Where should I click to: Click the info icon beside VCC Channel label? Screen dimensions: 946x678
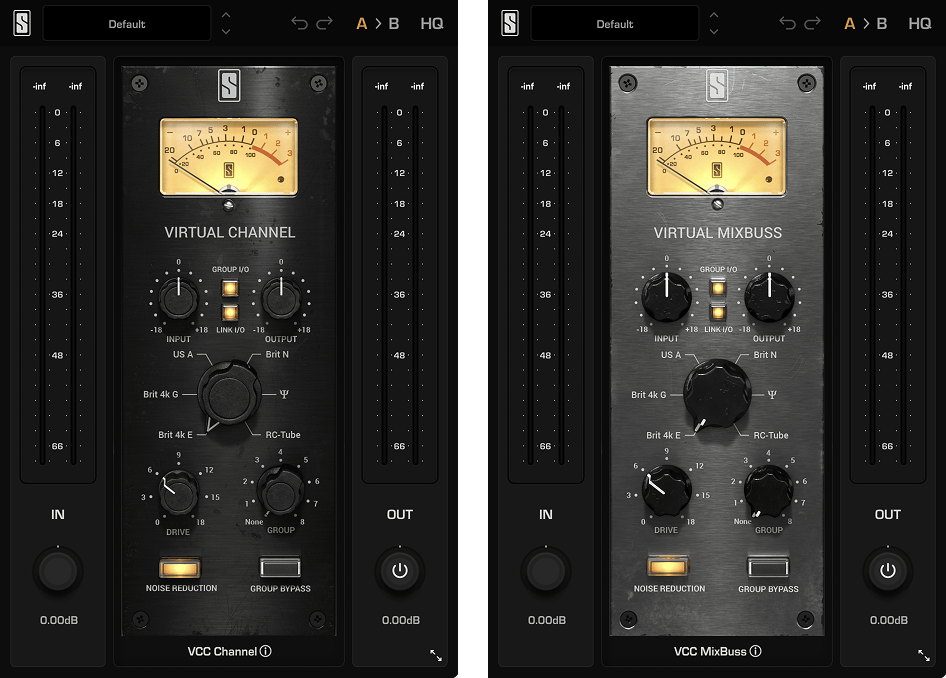pyautogui.click(x=266, y=651)
